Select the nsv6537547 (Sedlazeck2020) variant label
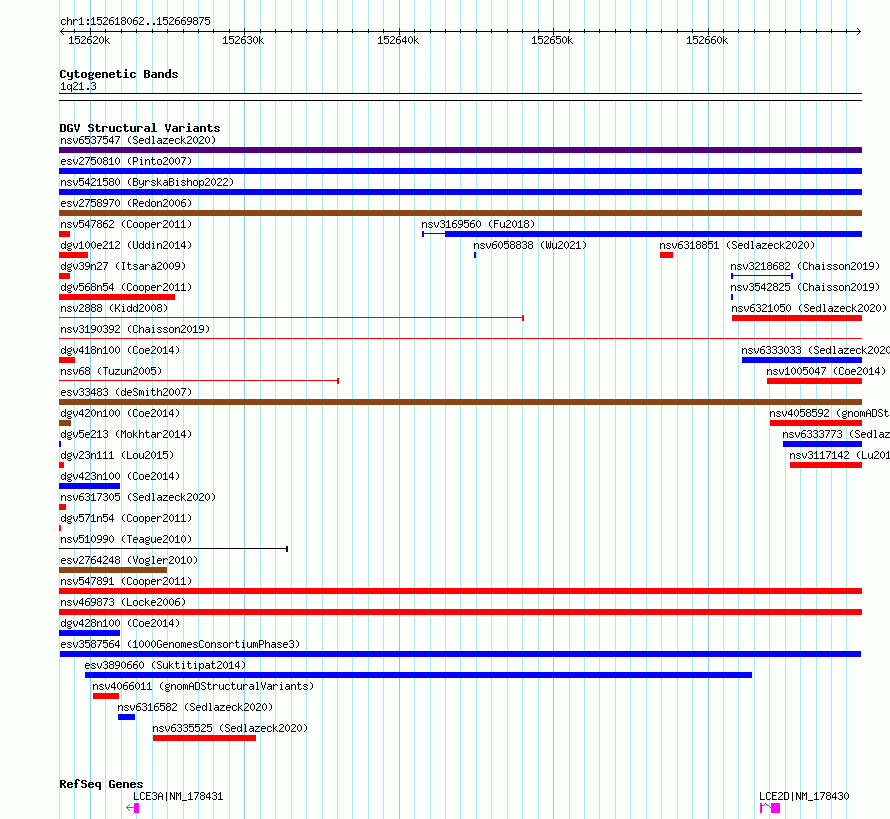The height and width of the screenshot is (819, 890). [138, 140]
